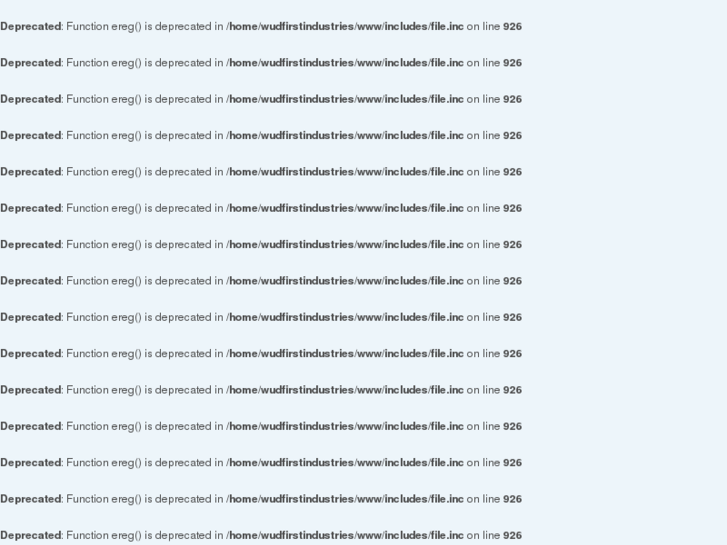
Task: Click the Deprecated label in the fourth error line
Action: 31,135
